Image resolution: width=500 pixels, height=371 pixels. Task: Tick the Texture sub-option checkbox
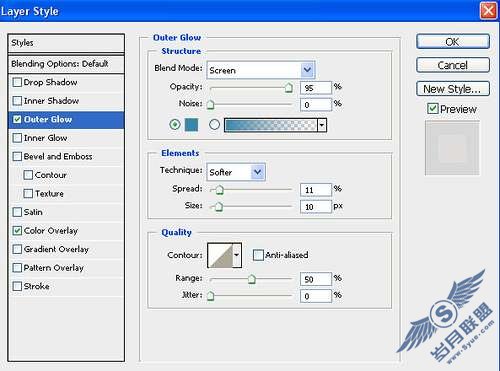[28, 194]
